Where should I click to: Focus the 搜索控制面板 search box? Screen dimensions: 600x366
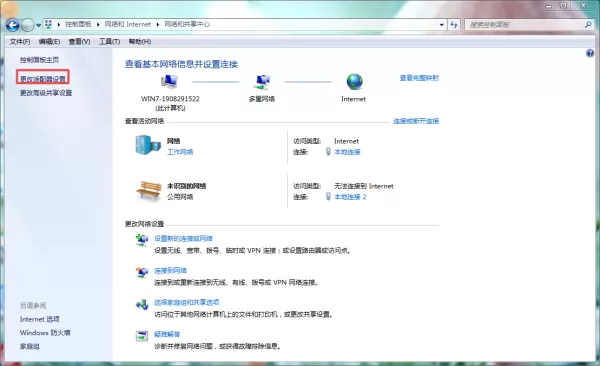pos(524,25)
